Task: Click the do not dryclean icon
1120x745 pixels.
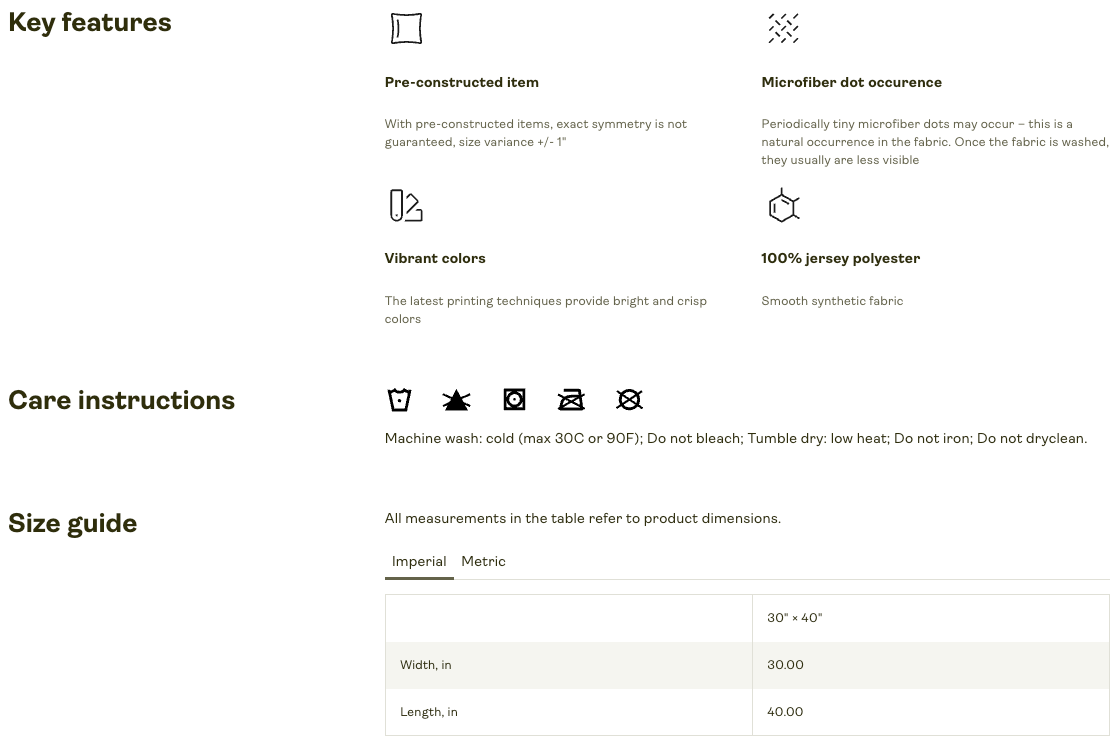Action: click(x=629, y=400)
